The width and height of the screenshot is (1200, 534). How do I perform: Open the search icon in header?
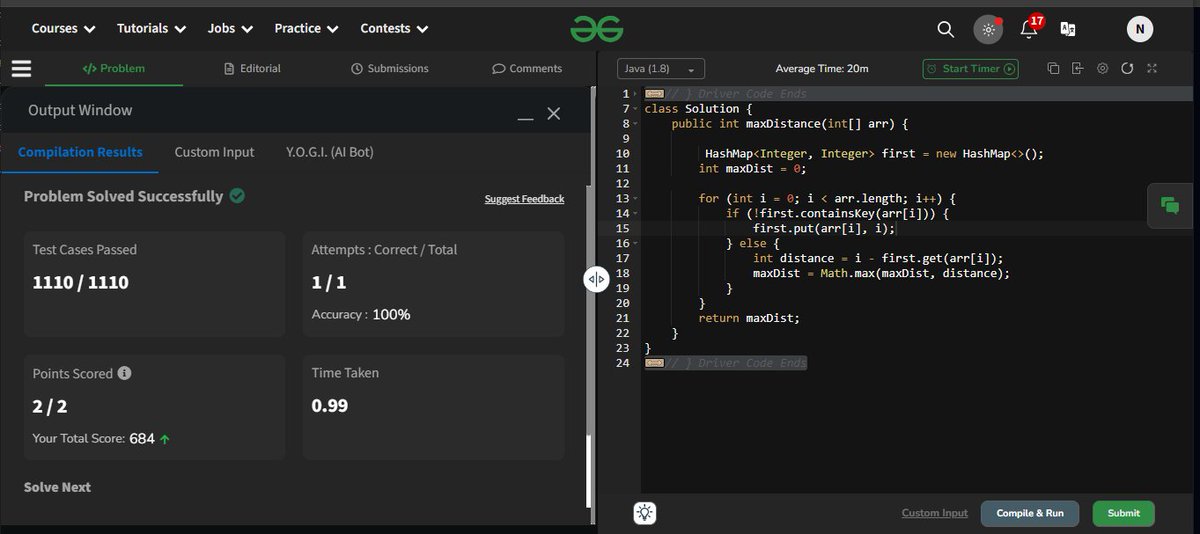coord(945,29)
